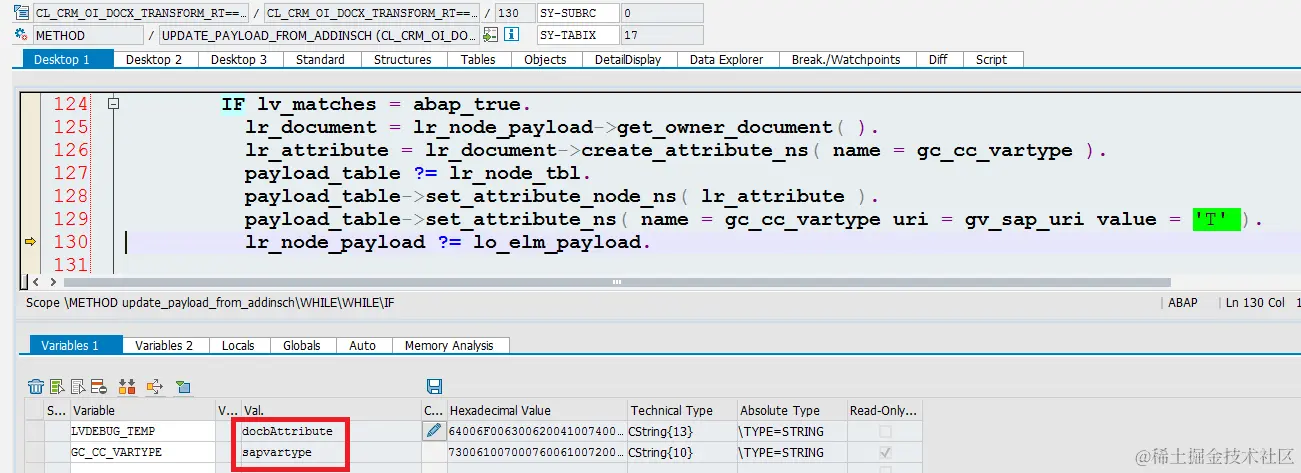Screen dimensions: 1301x473
Task: Open the Standard tab
Action: click(320, 60)
